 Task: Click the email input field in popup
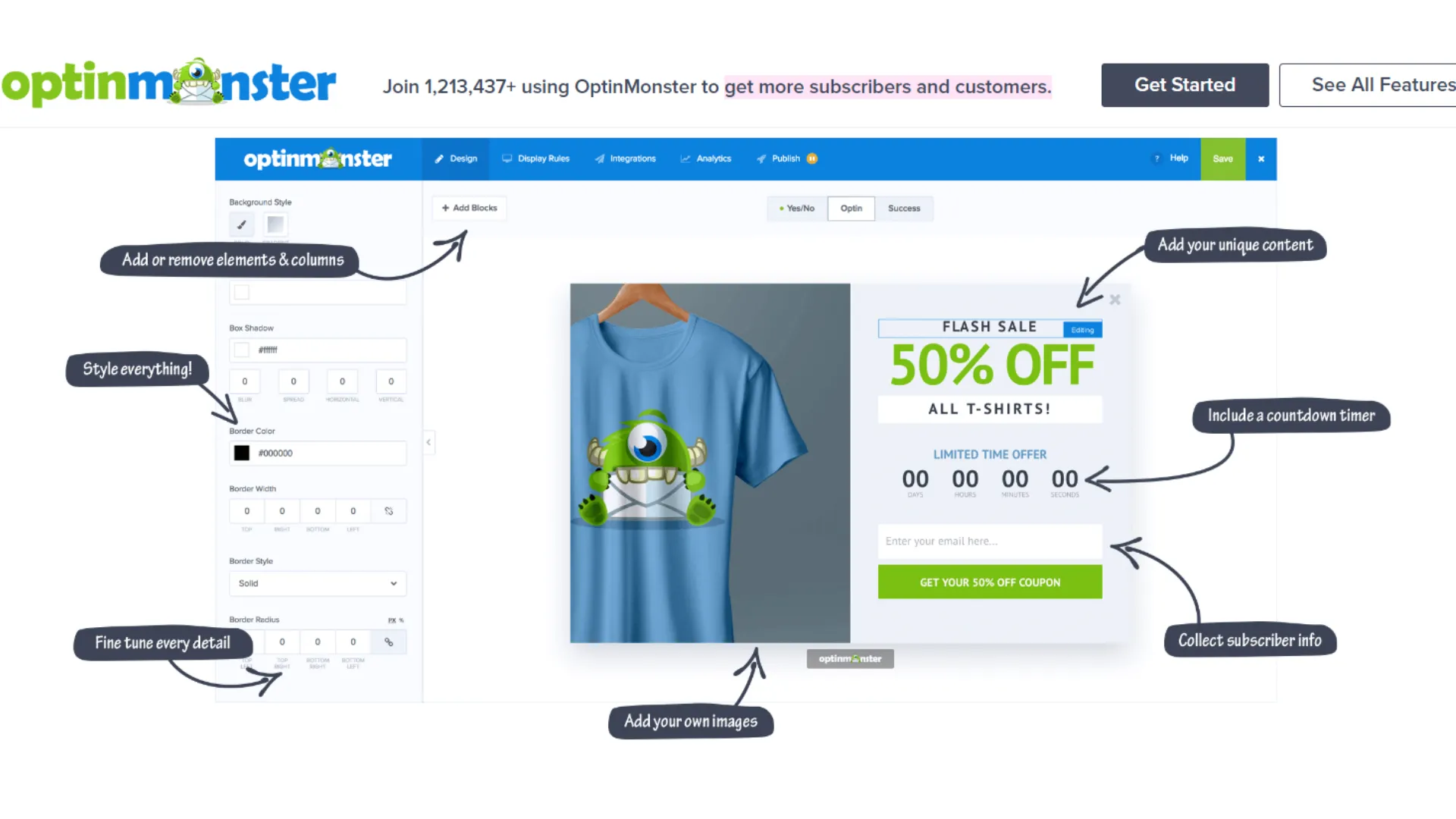pyautogui.click(x=990, y=541)
